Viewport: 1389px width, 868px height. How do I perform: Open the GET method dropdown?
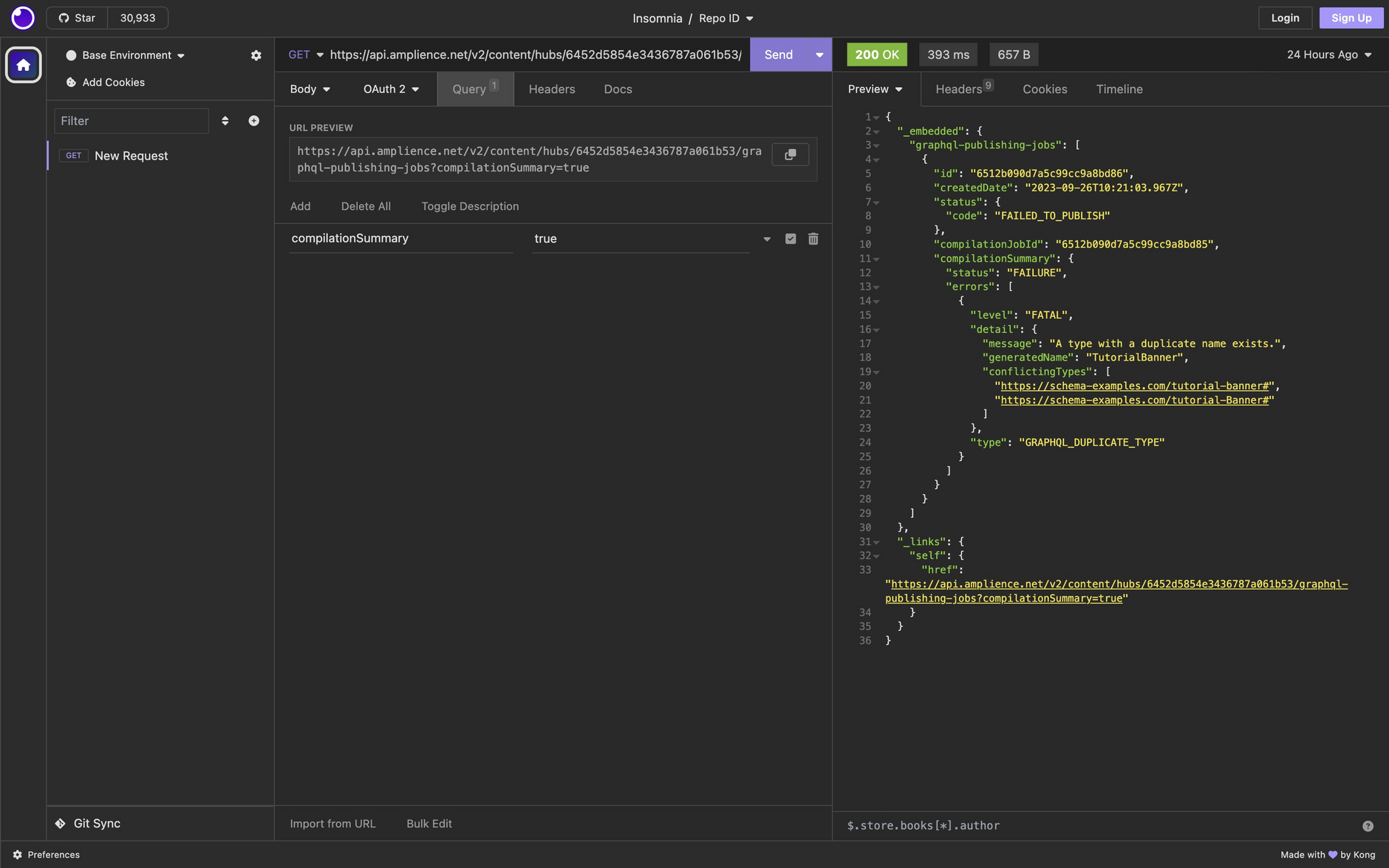[305, 55]
